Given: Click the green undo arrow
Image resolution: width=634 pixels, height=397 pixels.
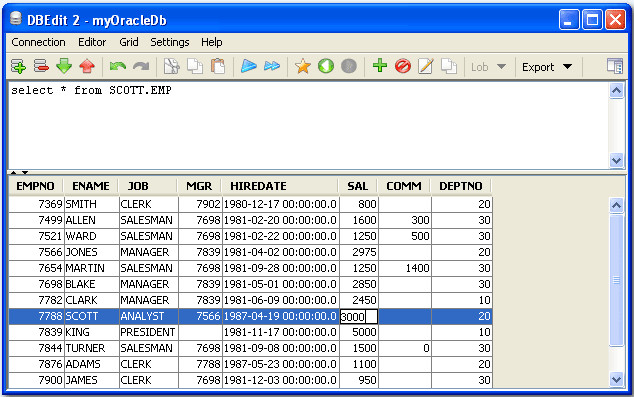Looking at the screenshot, I should 118,66.
